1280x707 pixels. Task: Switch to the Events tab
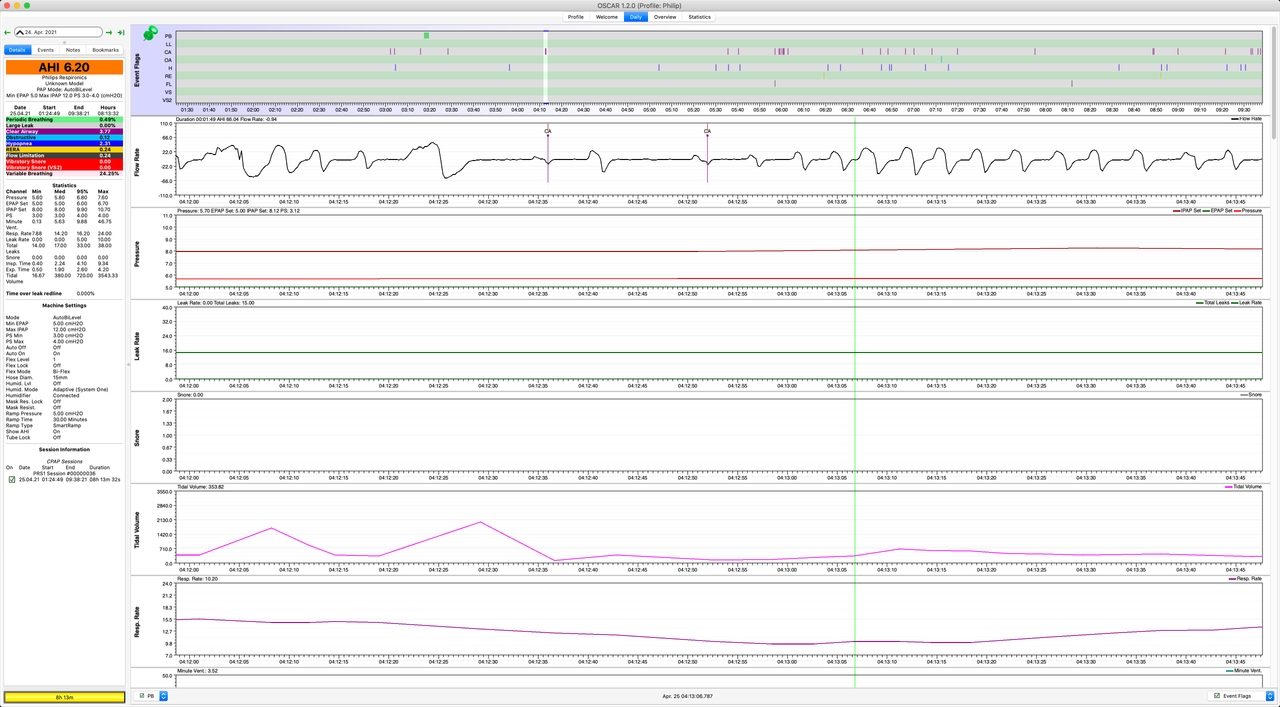click(46, 49)
